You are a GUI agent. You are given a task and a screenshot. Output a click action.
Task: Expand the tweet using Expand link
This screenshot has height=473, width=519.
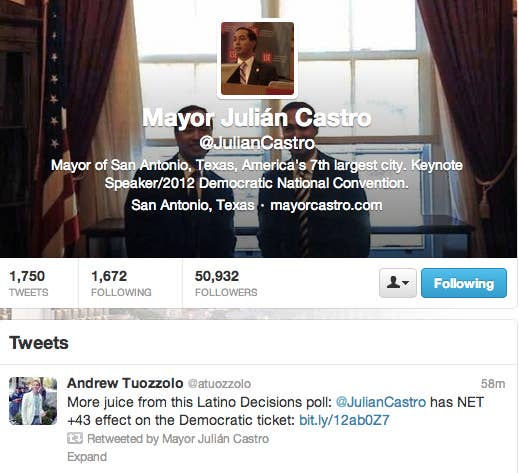pos(87,457)
